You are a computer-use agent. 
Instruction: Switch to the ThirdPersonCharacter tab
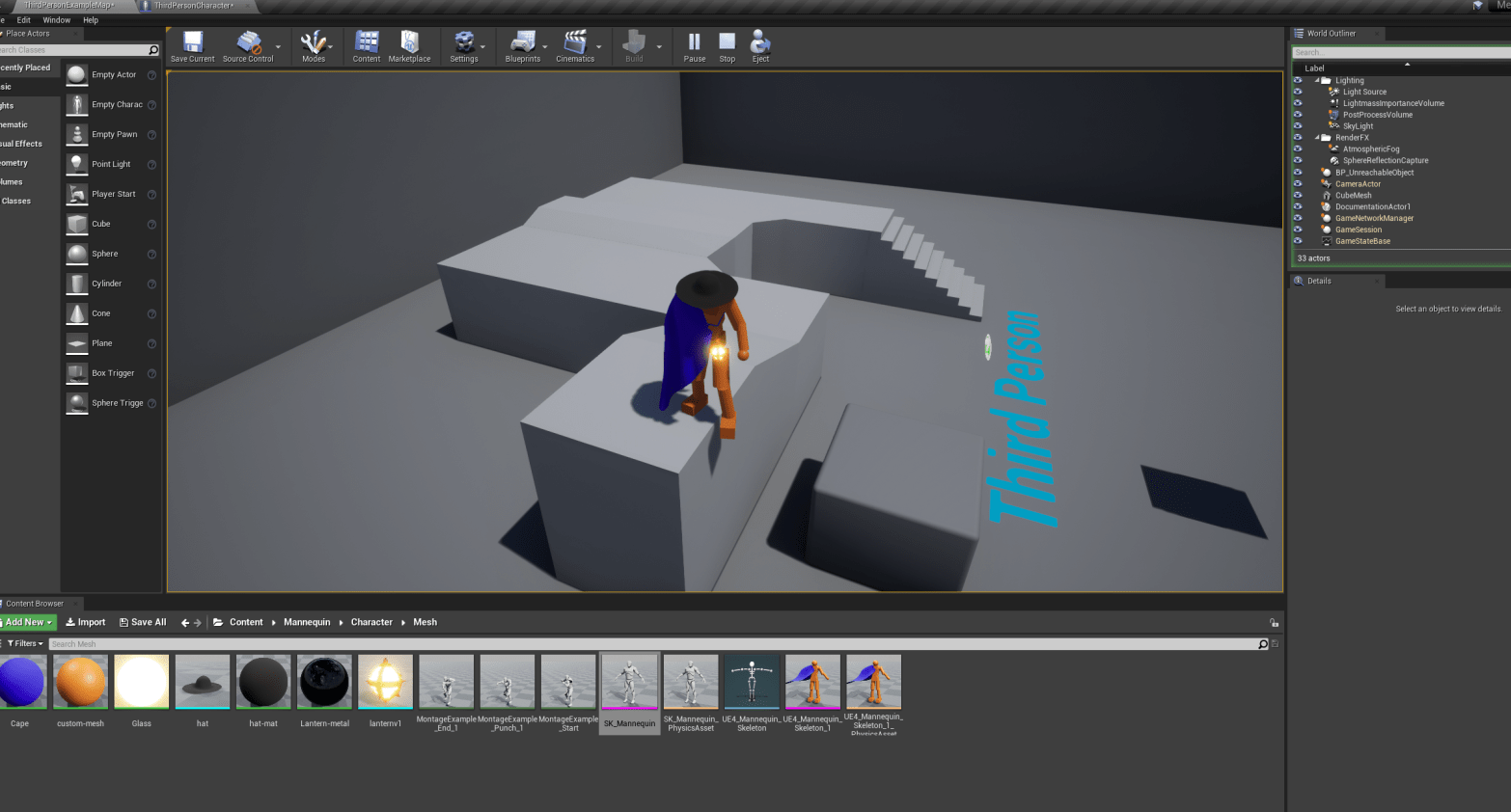pos(193,6)
